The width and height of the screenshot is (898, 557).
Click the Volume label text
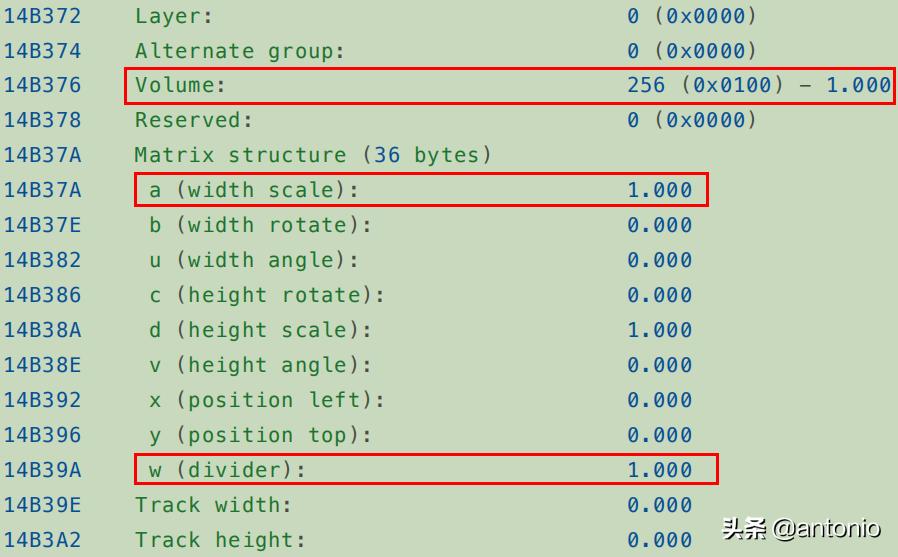pos(181,85)
